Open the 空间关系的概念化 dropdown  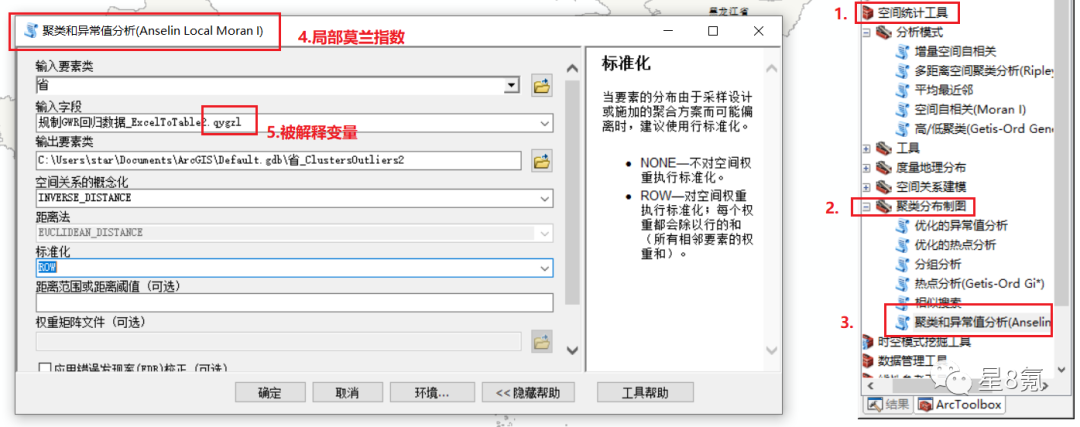(x=545, y=198)
